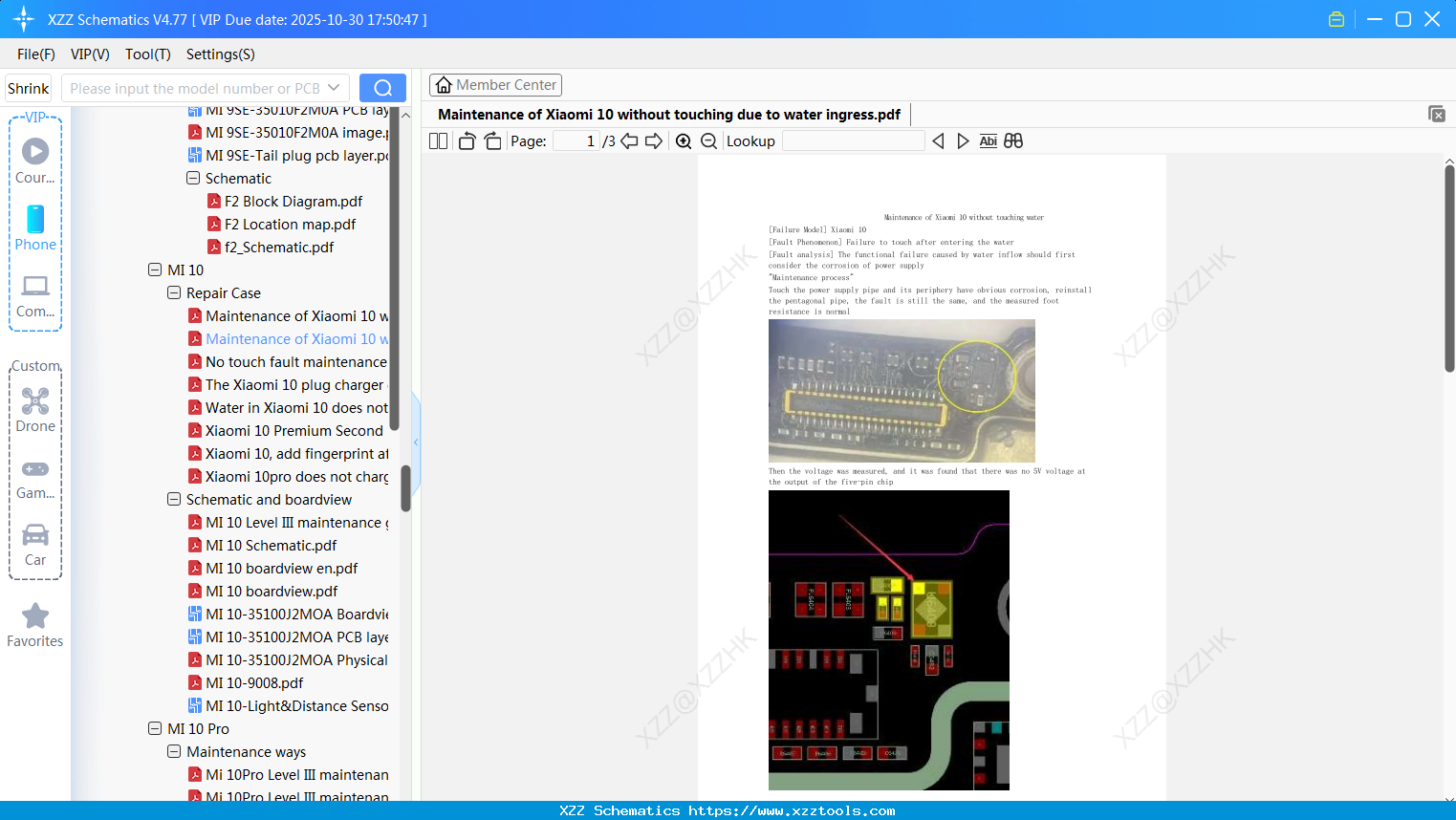
Task: Zoom in on the PDF
Action: [x=684, y=141]
